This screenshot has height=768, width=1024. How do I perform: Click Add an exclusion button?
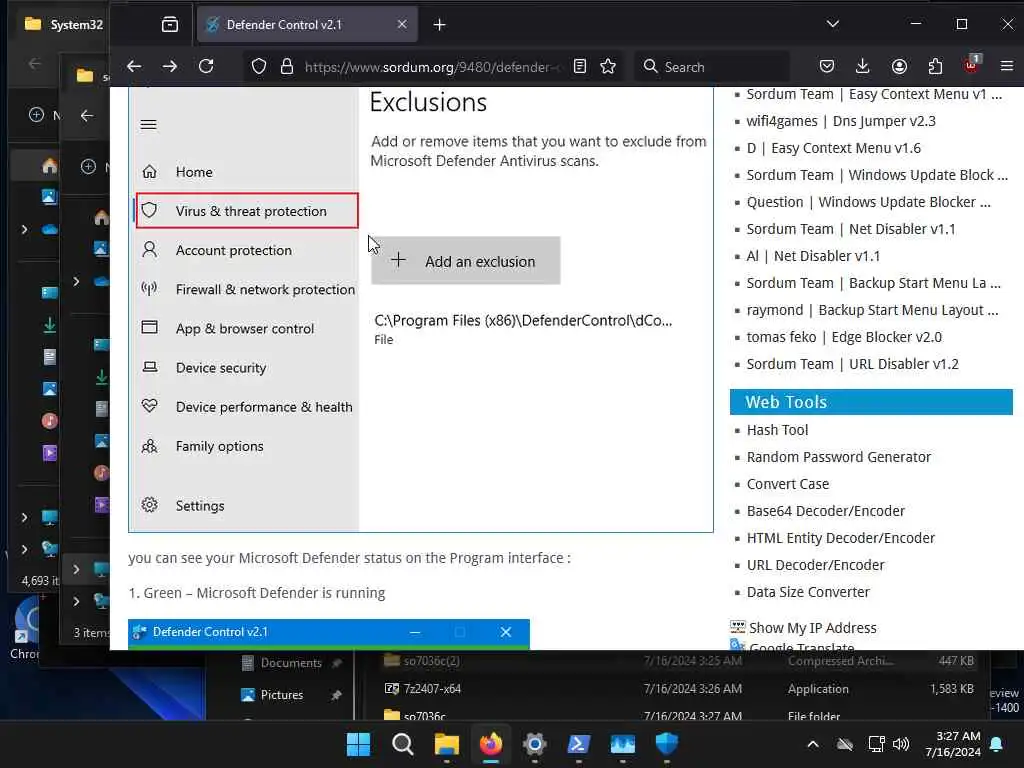click(466, 261)
